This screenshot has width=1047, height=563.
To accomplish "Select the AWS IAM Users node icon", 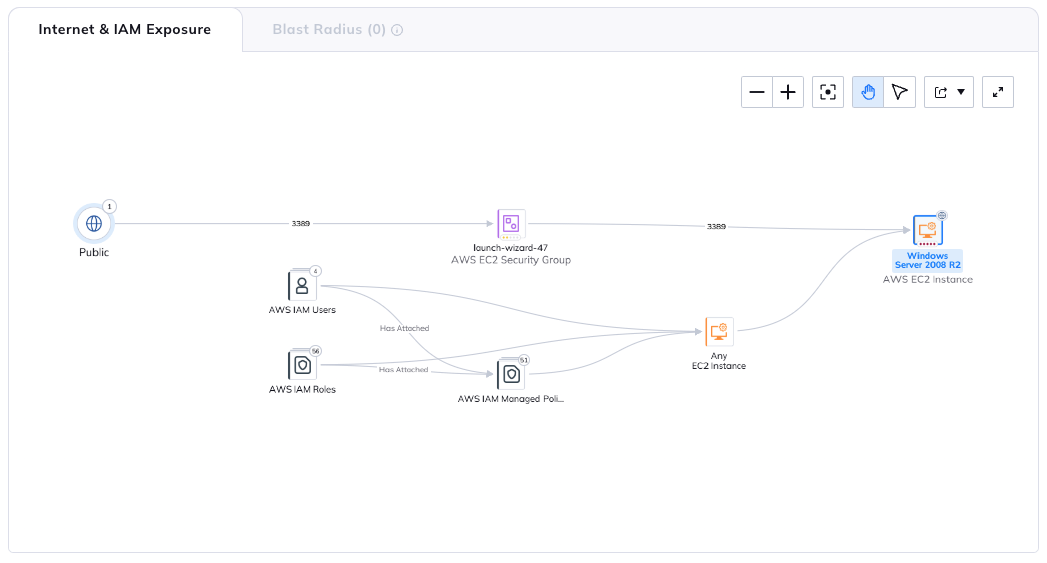I will (x=302, y=286).
